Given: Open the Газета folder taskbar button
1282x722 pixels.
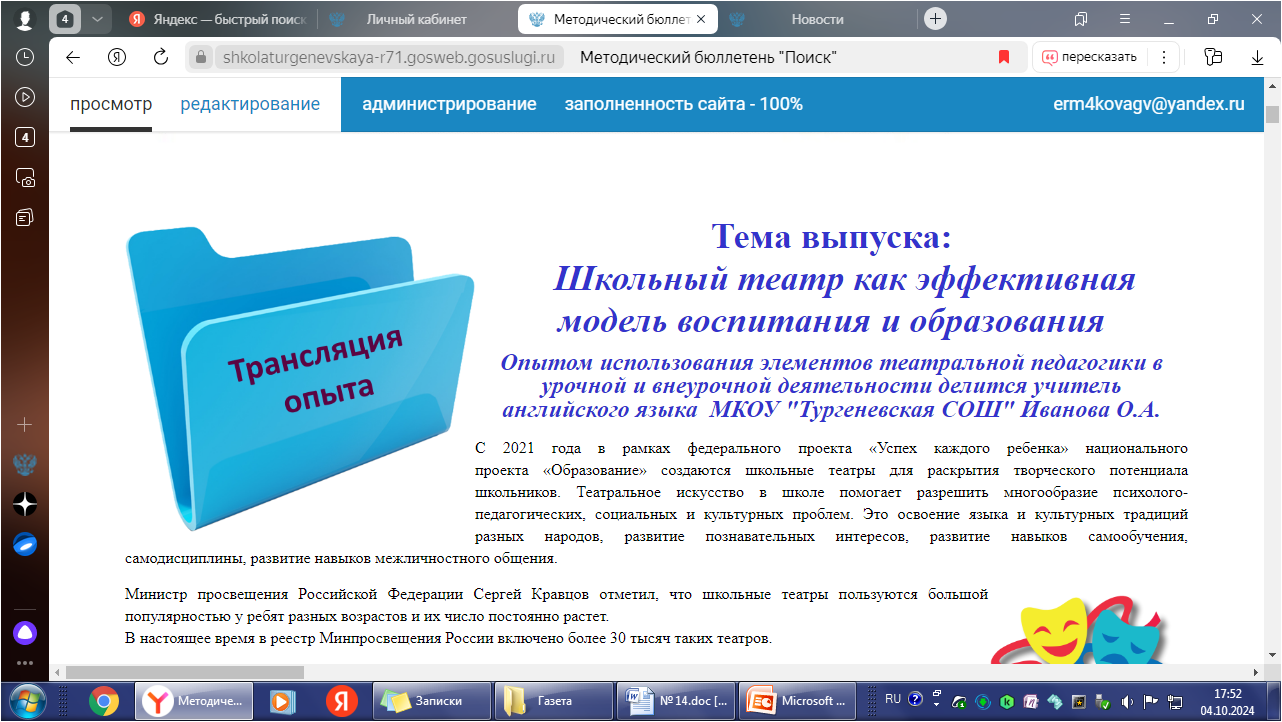Looking at the screenshot, I should 554,701.
